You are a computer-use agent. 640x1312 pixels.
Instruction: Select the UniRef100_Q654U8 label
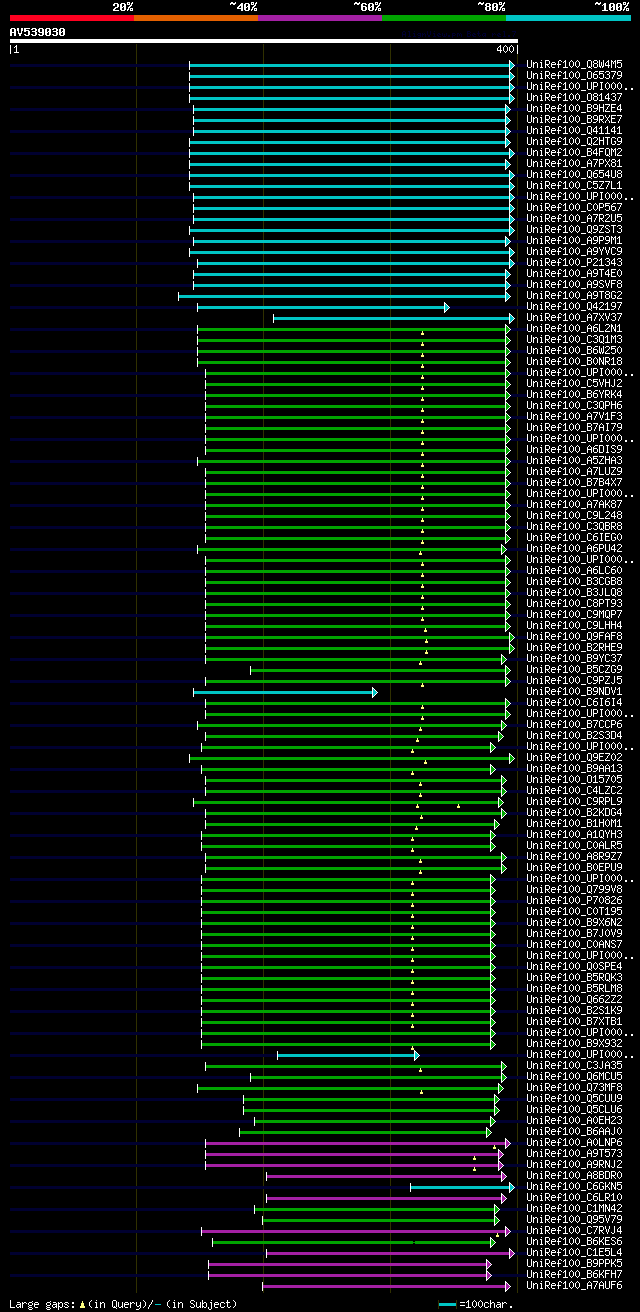574,175
